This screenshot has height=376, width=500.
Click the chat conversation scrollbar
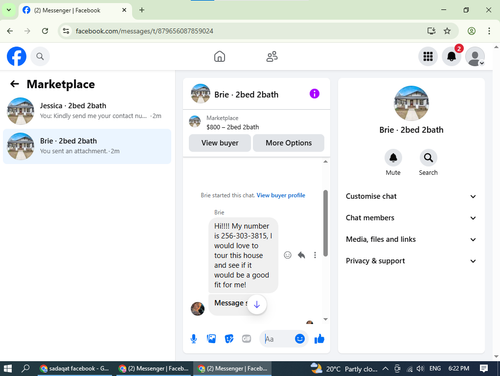click(325, 223)
